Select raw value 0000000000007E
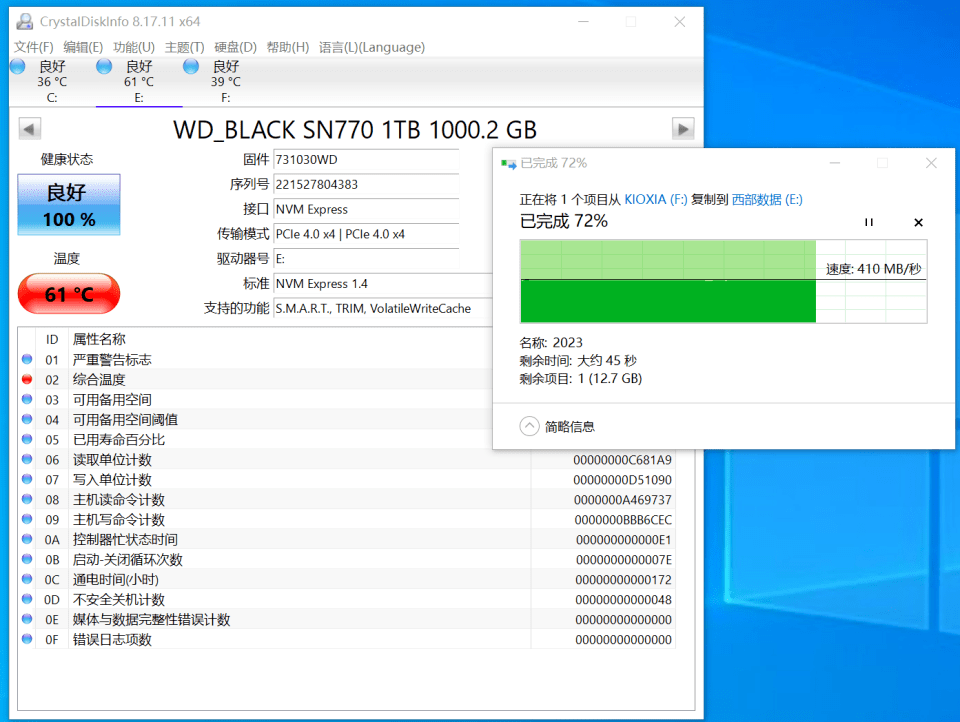 [623, 560]
